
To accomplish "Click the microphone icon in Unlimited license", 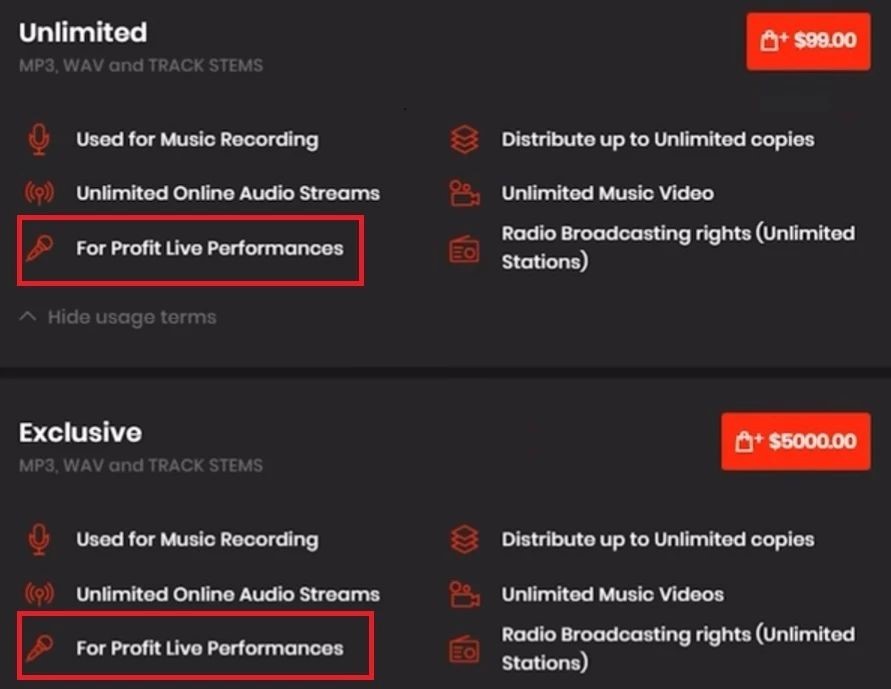I will click(x=39, y=140).
